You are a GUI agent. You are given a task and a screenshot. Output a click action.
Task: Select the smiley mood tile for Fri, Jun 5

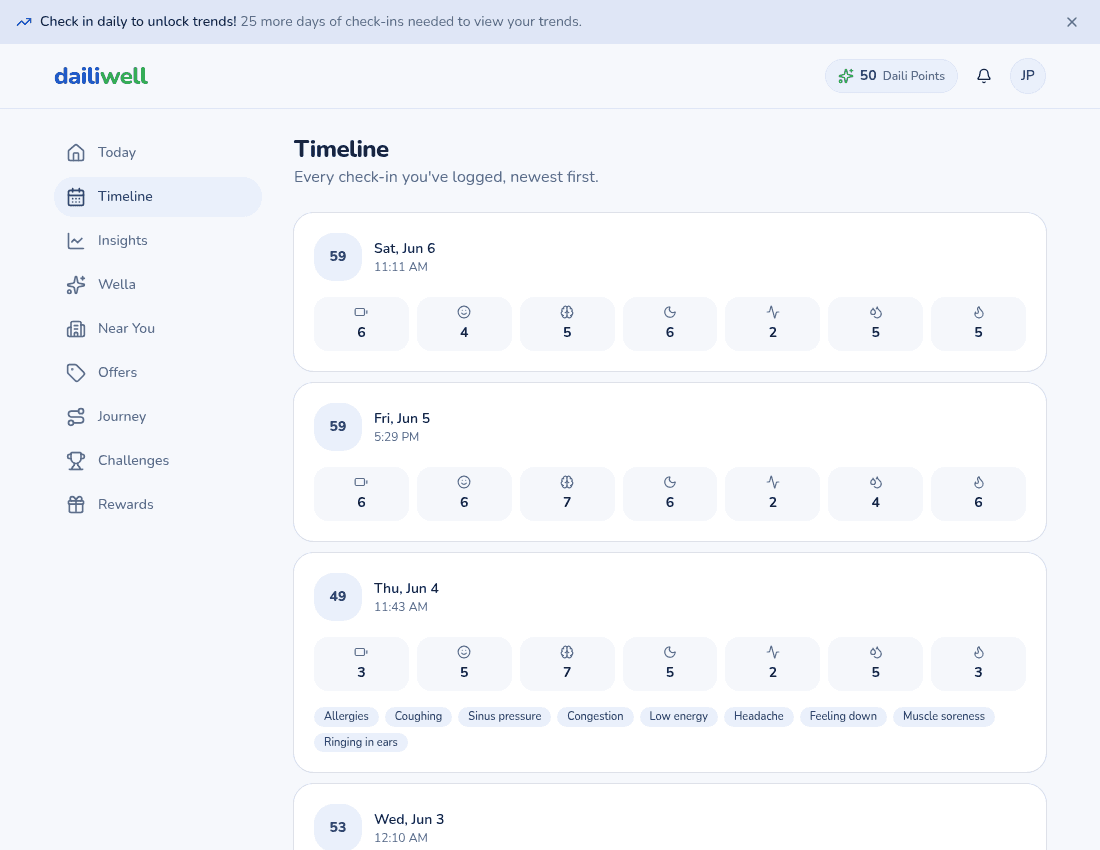tap(464, 494)
